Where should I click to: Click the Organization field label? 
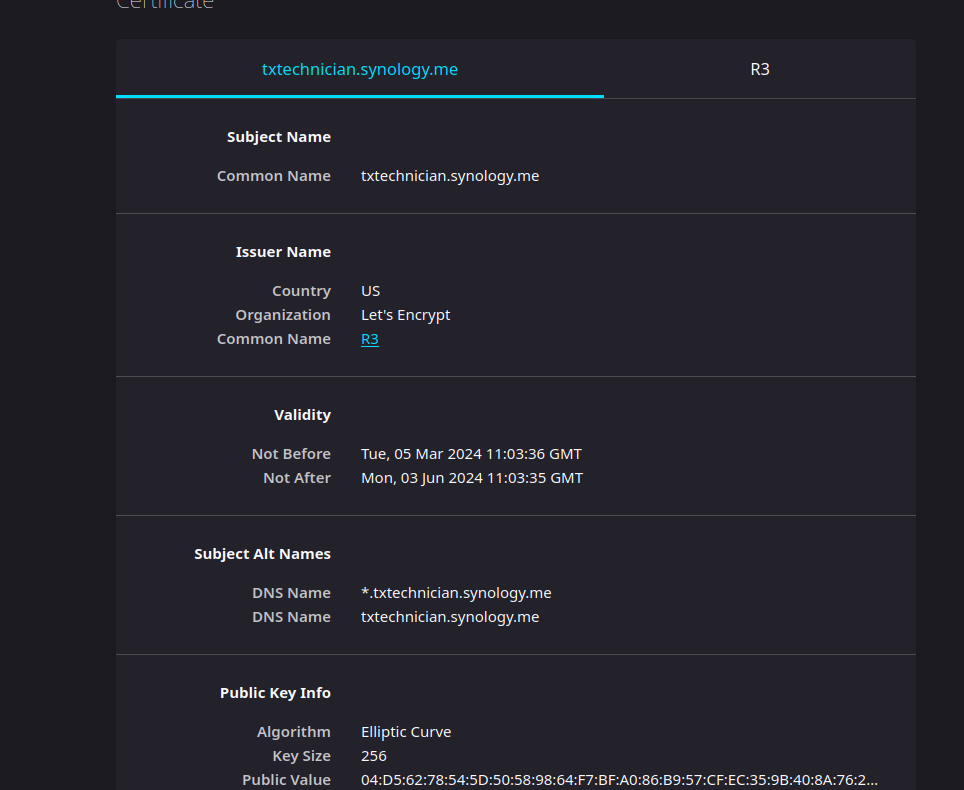(x=283, y=315)
